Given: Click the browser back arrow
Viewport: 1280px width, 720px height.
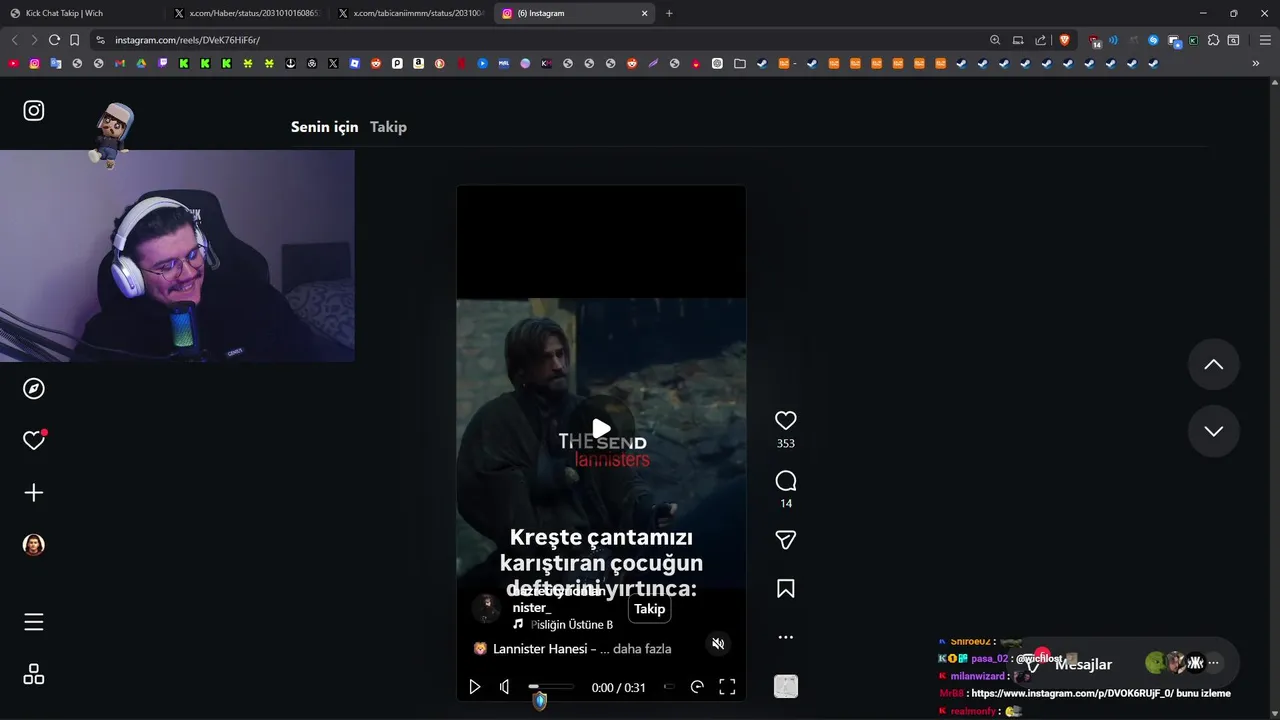Looking at the screenshot, I should tap(14, 40).
